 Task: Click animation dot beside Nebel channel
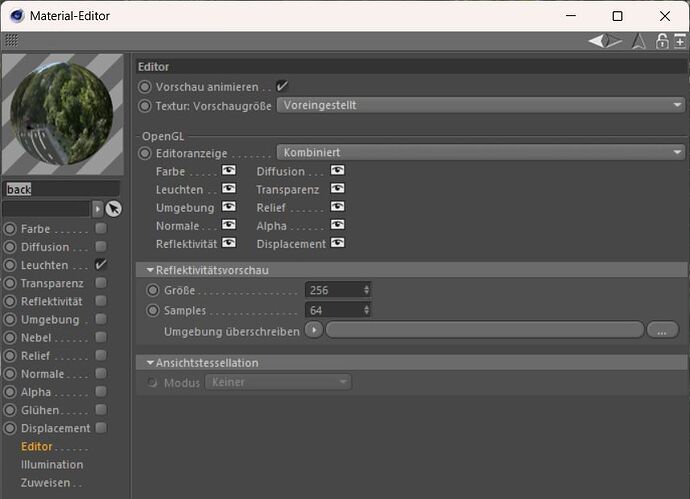click(10, 338)
